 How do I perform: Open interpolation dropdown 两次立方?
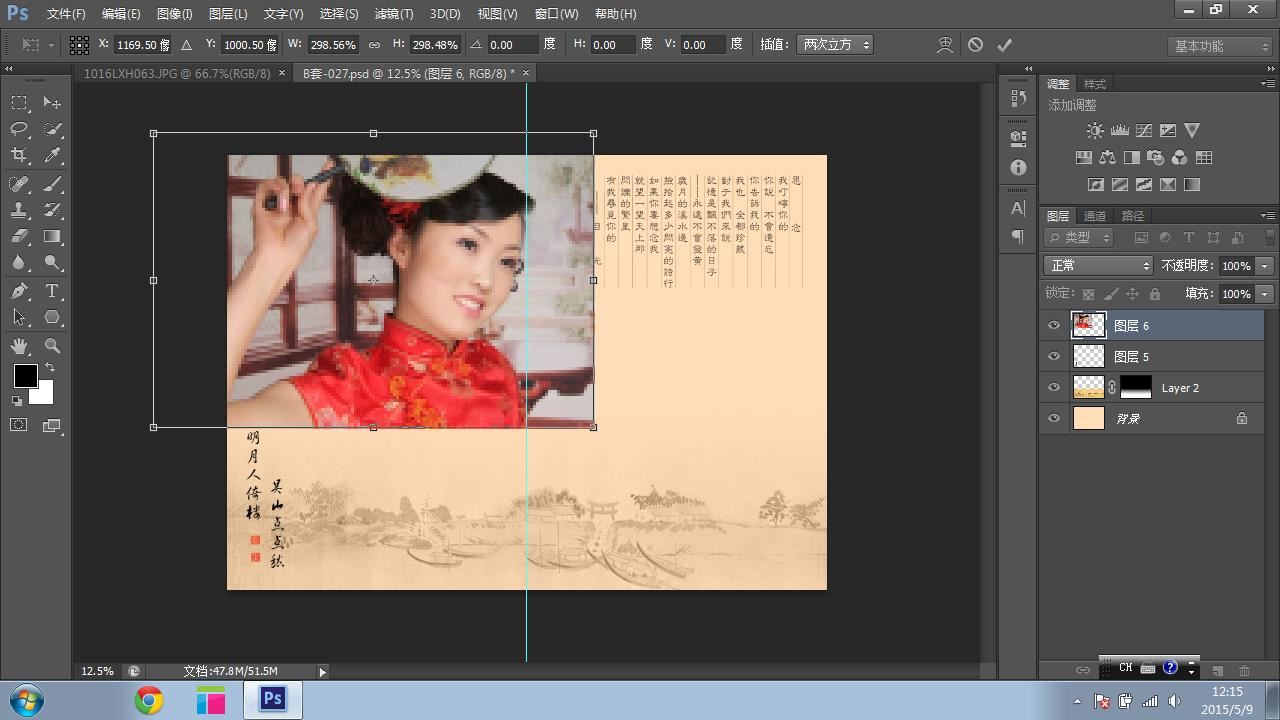[835, 45]
